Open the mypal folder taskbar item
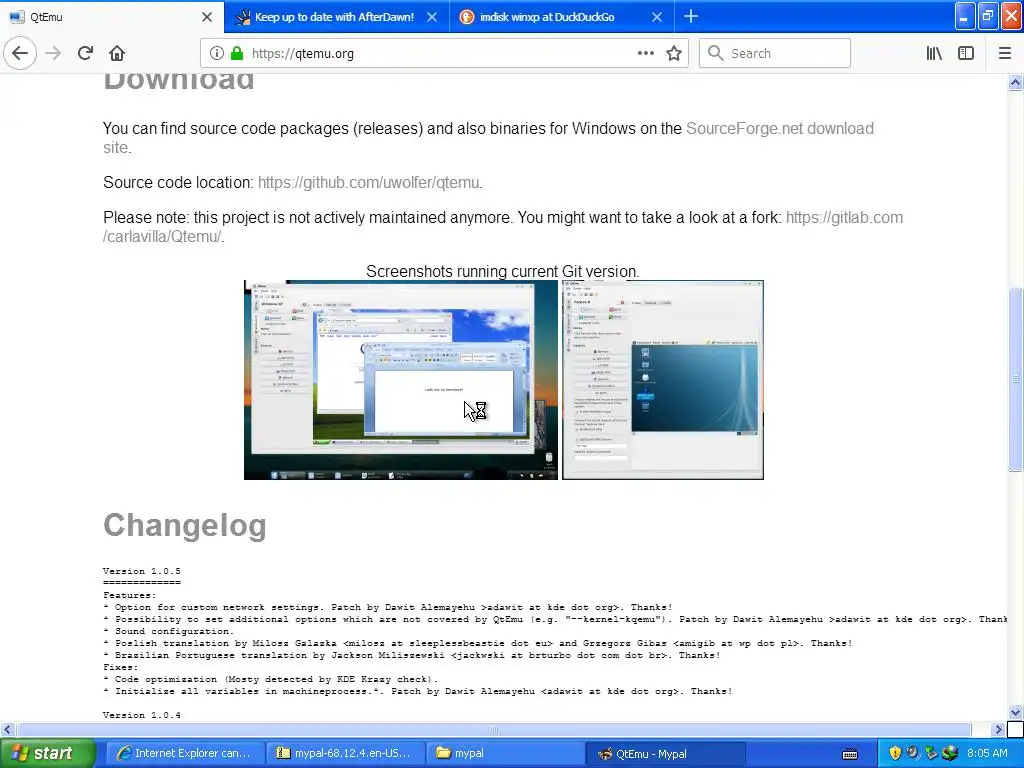Screen dimensions: 1024x768 (x=506, y=754)
